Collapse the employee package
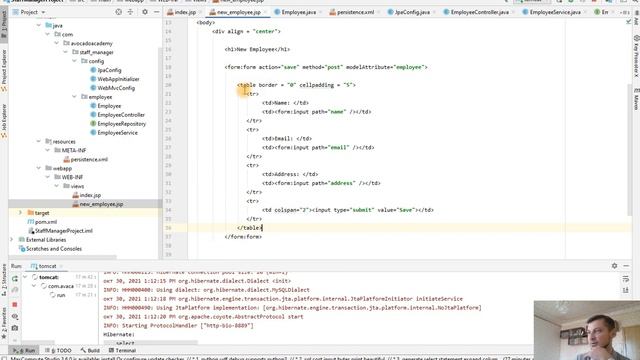Screen dimensions: 640x360 point(74,97)
